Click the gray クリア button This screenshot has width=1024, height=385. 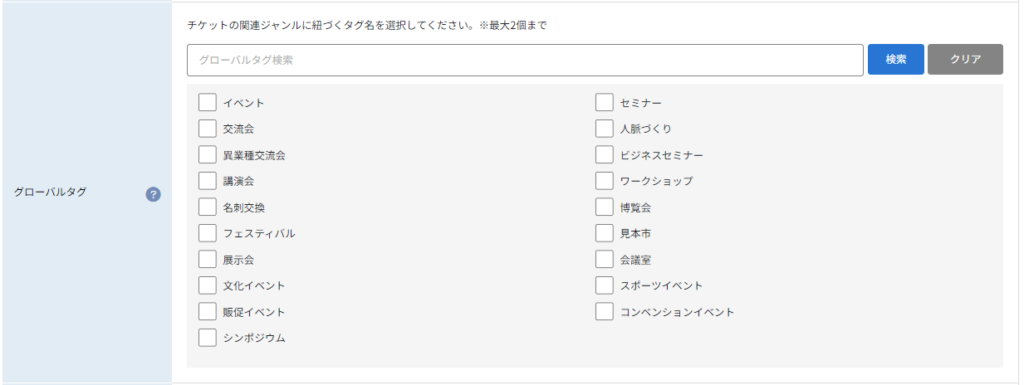click(965, 59)
